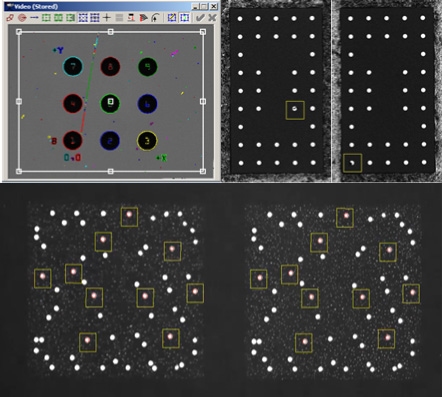Select the first green region box tool
The width and height of the screenshot is (442, 397).
pyautogui.click(x=46, y=18)
